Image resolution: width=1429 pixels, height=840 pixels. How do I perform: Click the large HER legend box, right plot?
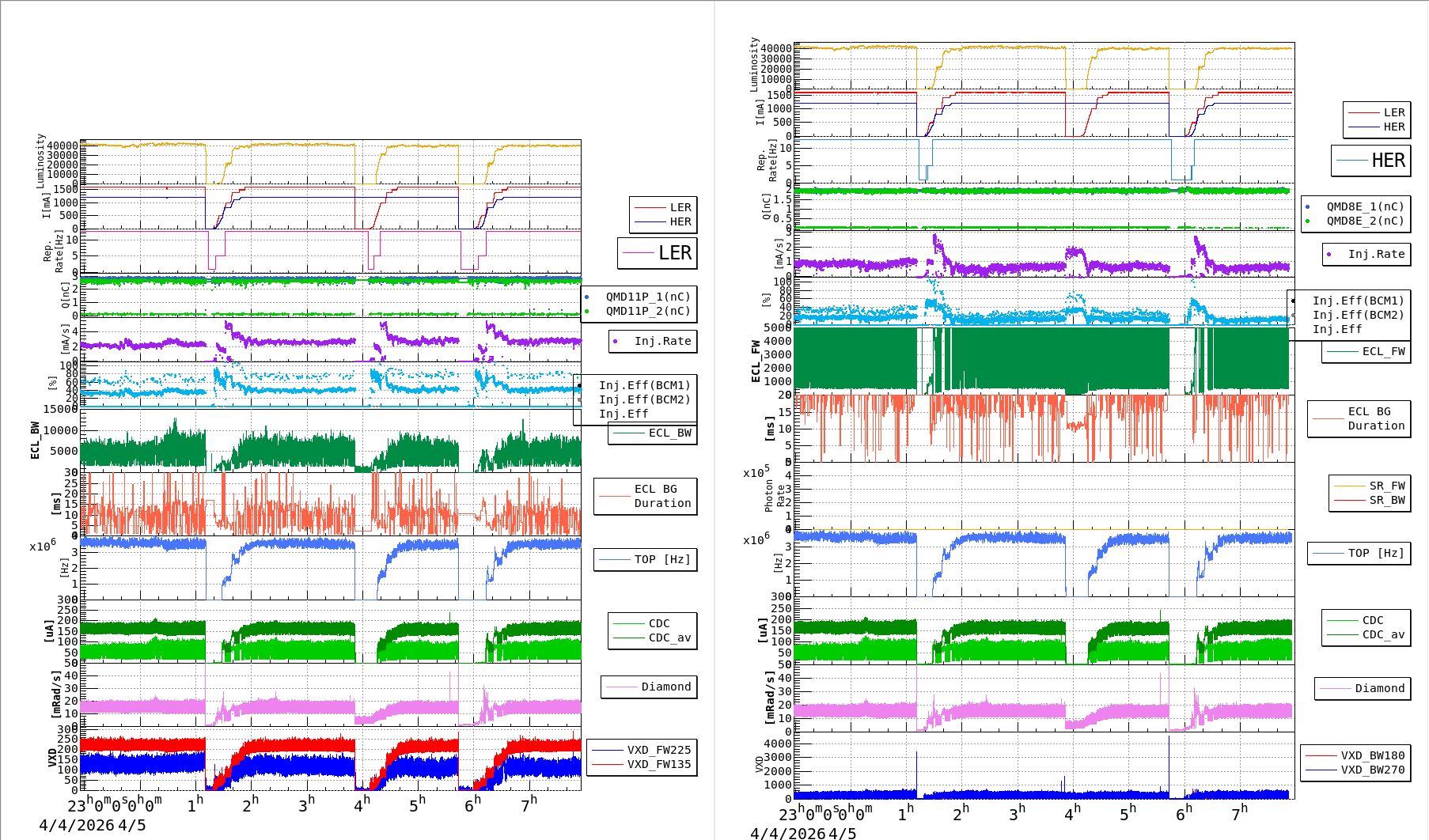1370,161
